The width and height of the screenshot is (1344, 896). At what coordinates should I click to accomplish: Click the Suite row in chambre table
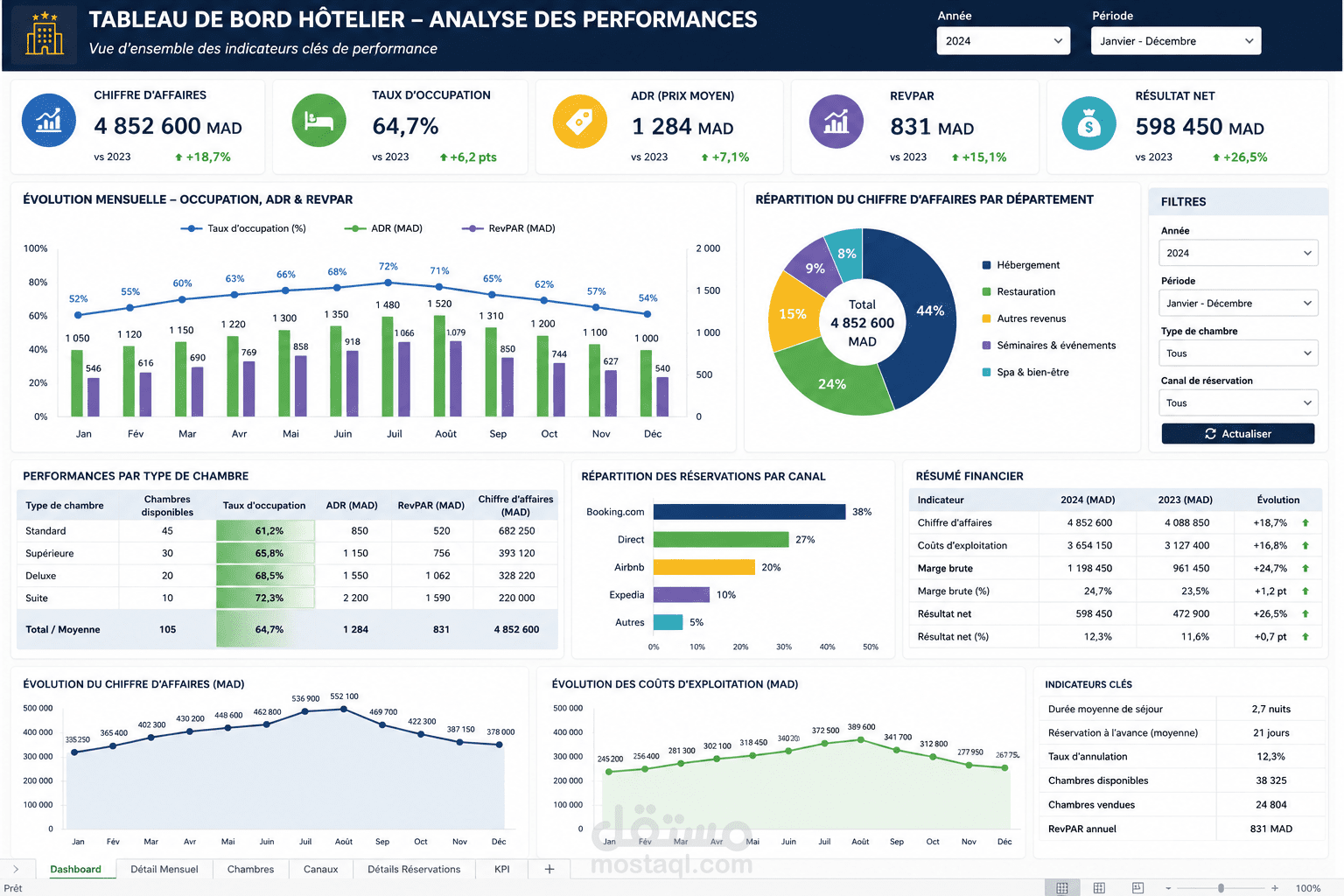coord(287,598)
